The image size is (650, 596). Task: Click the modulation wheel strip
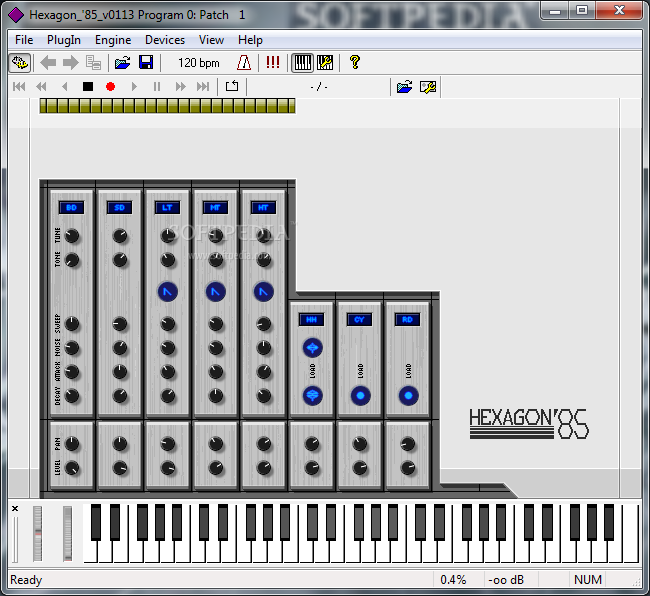pos(68,533)
